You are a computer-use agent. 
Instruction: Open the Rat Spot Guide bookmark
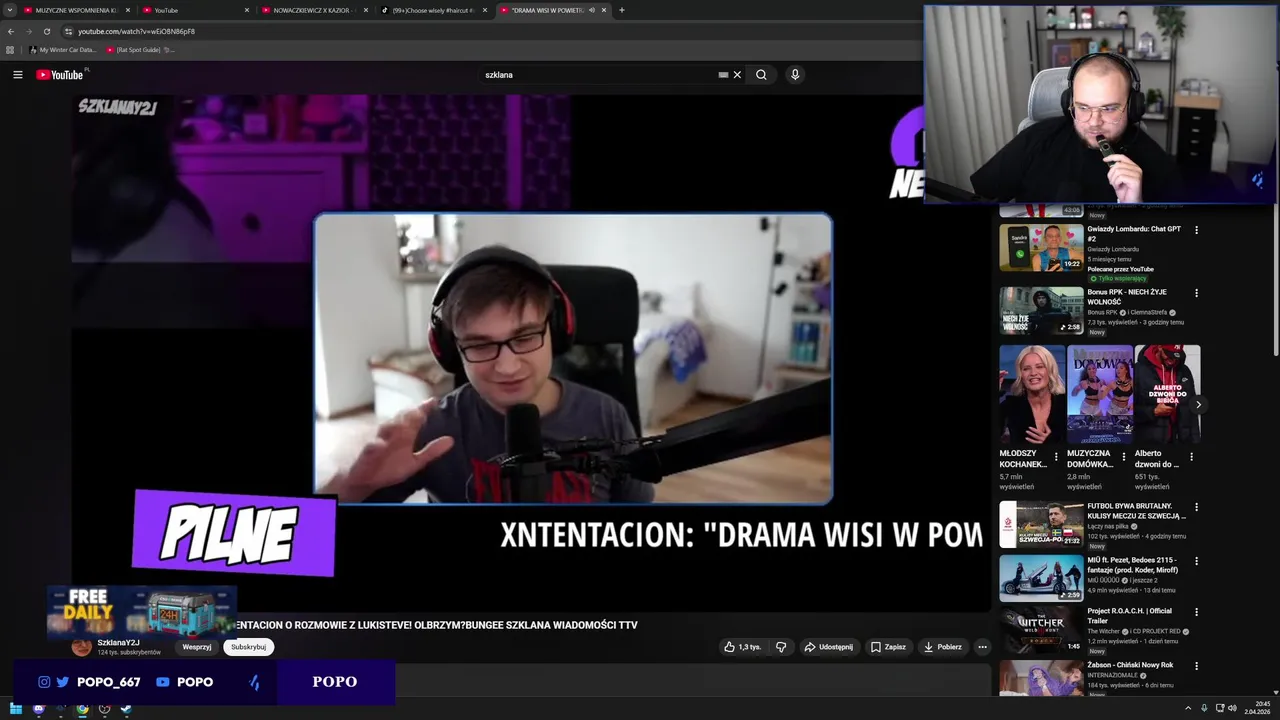point(140,50)
